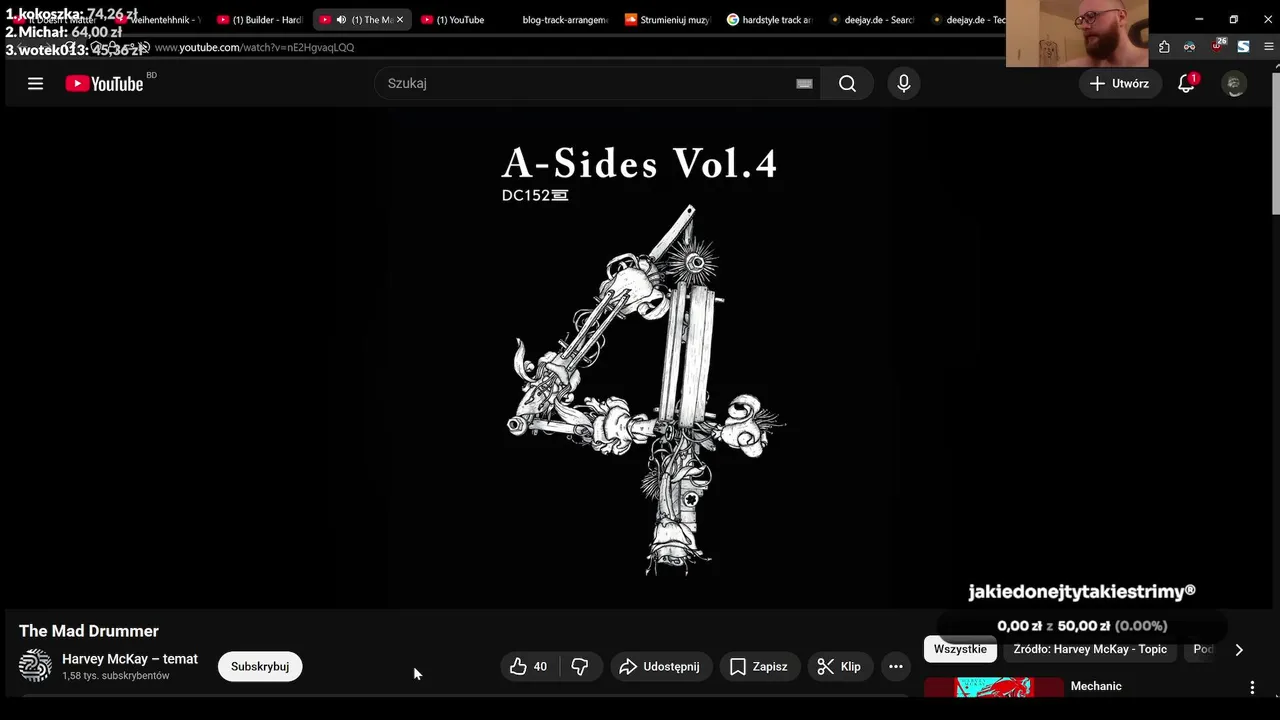The image size is (1280, 720).
Task: Open the Mechanic suggested video title
Action: (x=1096, y=686)
